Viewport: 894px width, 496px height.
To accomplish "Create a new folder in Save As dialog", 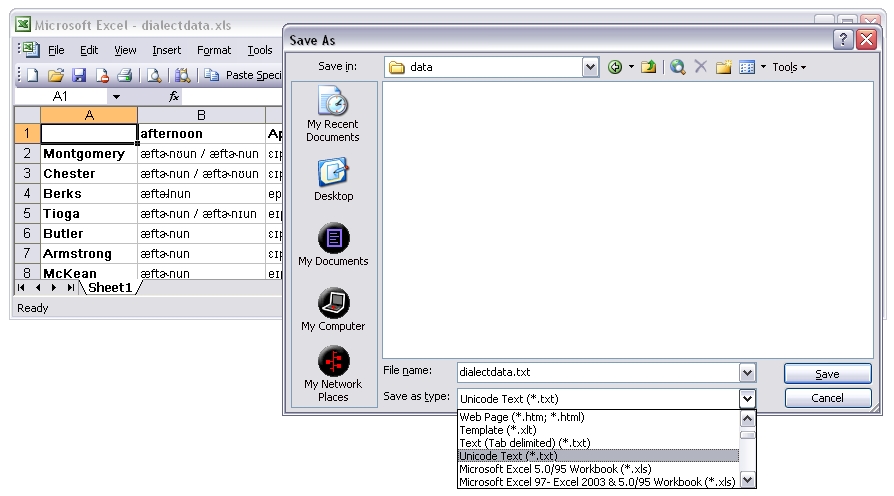I will coord(723,67).
